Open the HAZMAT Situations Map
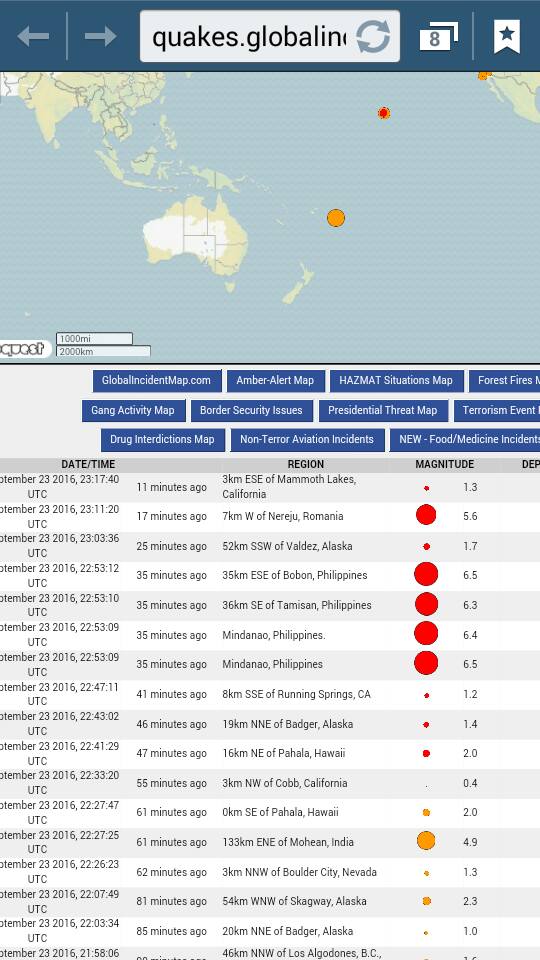540x960 pixels. click(396, 381)
